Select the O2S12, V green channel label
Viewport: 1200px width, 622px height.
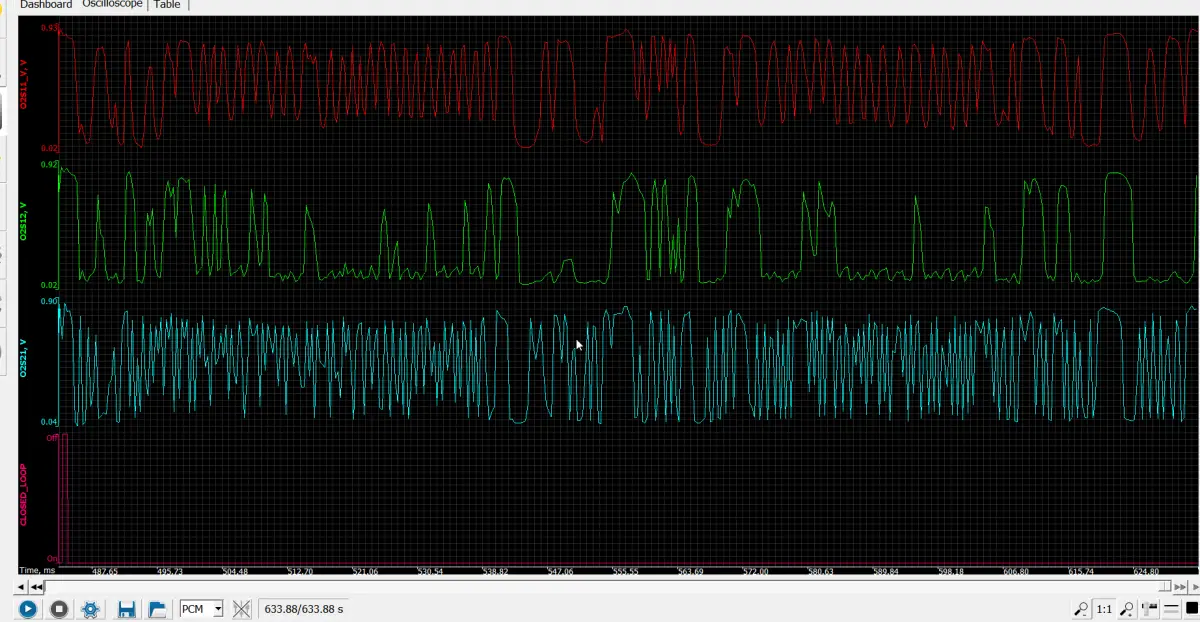coord(23,221)
